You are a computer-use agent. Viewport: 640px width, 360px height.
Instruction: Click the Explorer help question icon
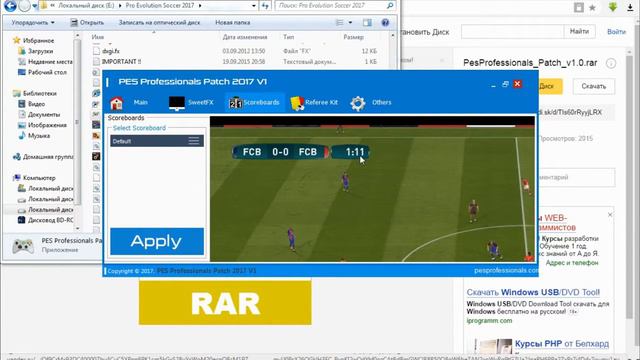(385, 22)
